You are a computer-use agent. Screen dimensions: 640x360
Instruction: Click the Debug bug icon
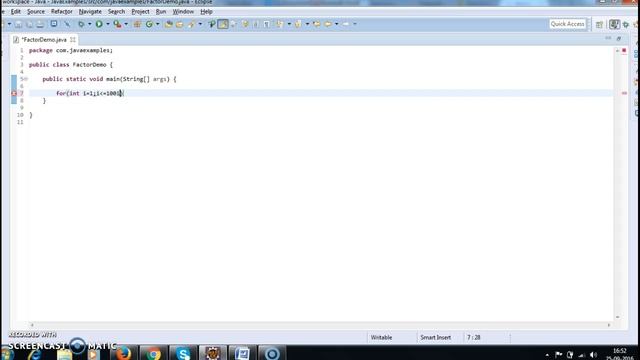click(81, 24)
